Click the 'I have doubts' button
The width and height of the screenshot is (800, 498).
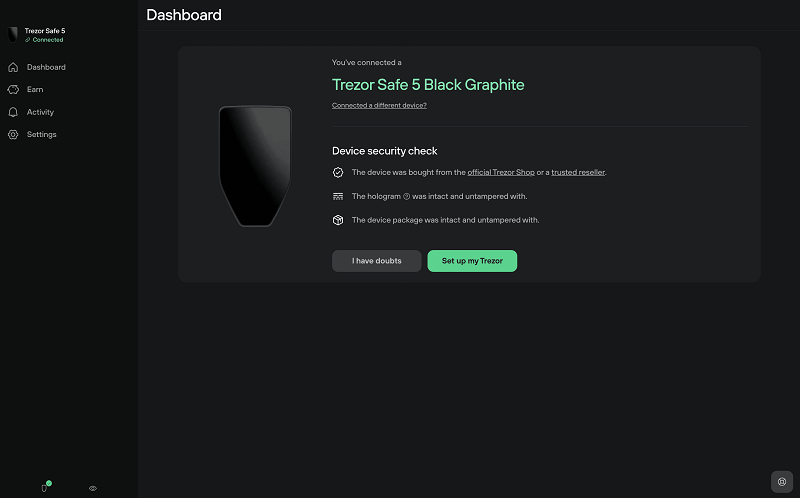pyautogui.click(x=377, y=261)
